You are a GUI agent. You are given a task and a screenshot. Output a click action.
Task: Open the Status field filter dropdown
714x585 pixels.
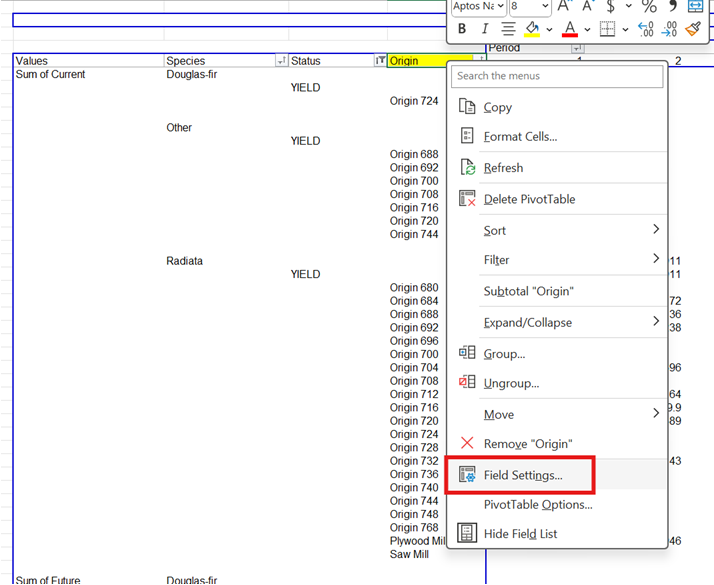(x=380, y=60)
